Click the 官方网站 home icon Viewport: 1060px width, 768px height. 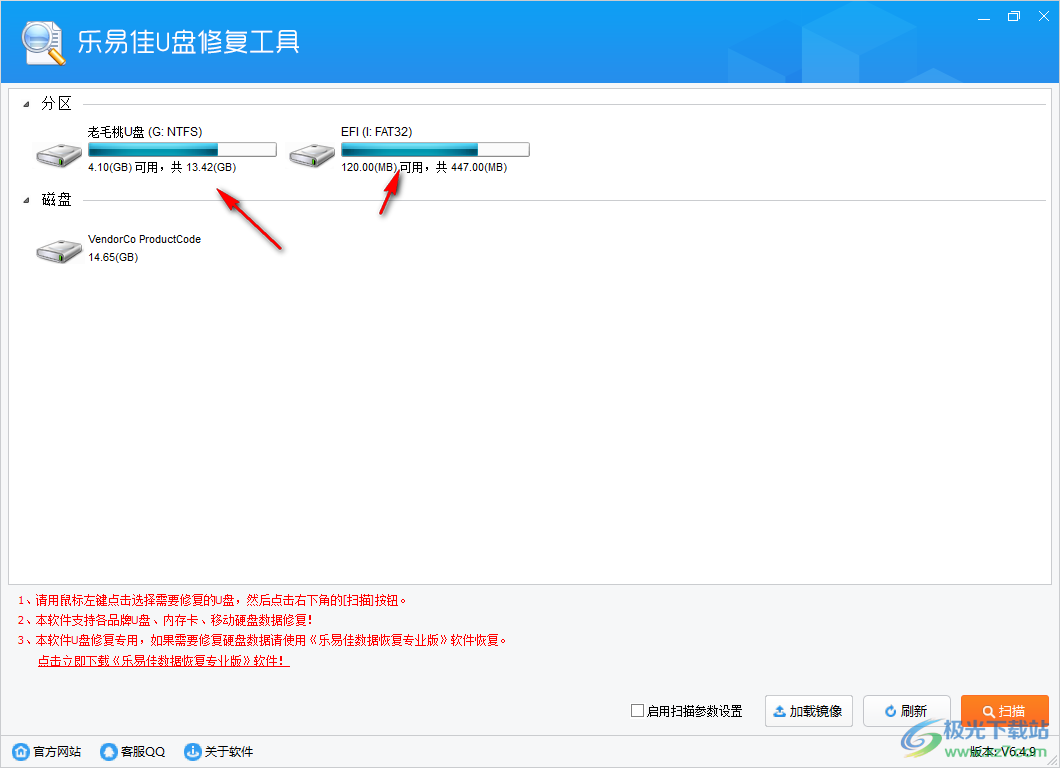20,751
